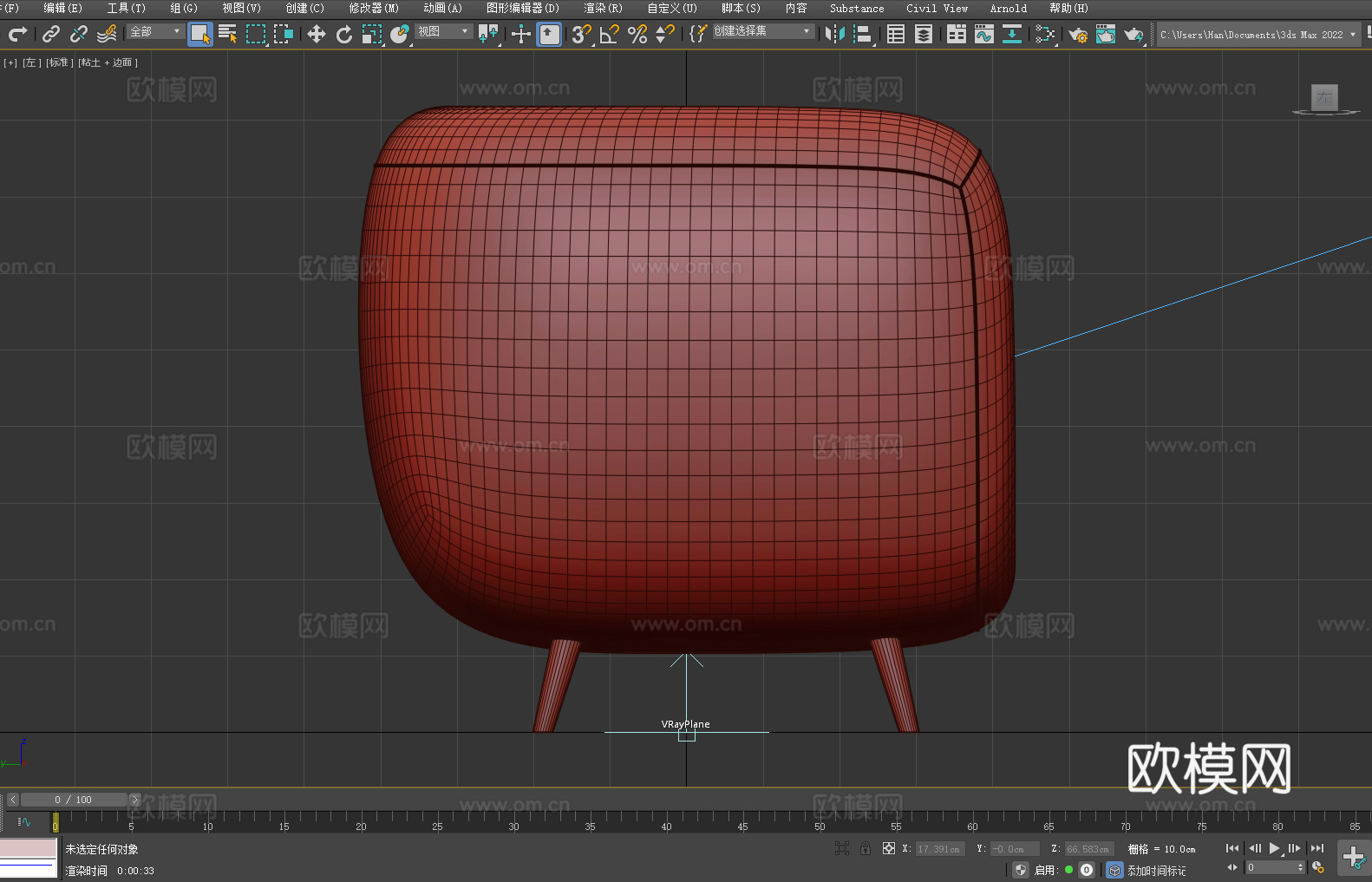
Task: Activate the Select Object tool
Action: pyautogui.click(x=200, y=34)
